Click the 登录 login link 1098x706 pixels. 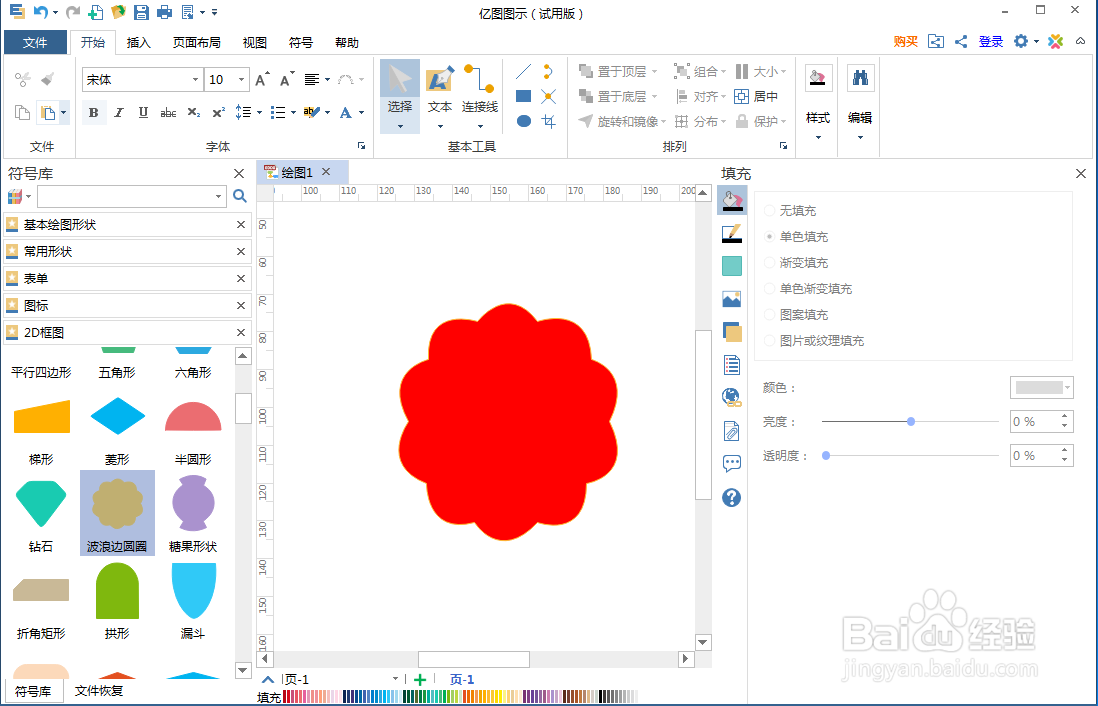990,42
